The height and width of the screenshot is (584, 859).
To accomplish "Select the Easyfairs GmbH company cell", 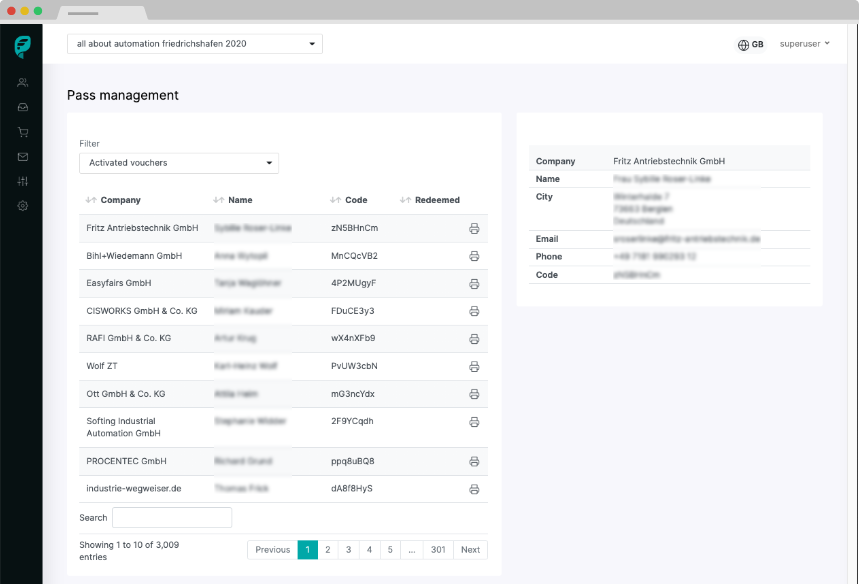I will click(119, 283).
